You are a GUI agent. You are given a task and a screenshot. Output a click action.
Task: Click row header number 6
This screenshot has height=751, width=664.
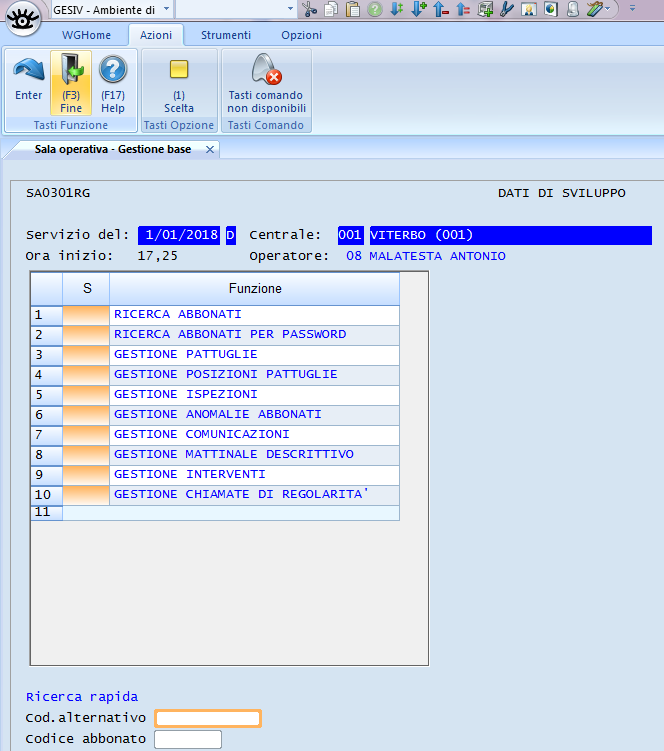(x=46, y=415)
